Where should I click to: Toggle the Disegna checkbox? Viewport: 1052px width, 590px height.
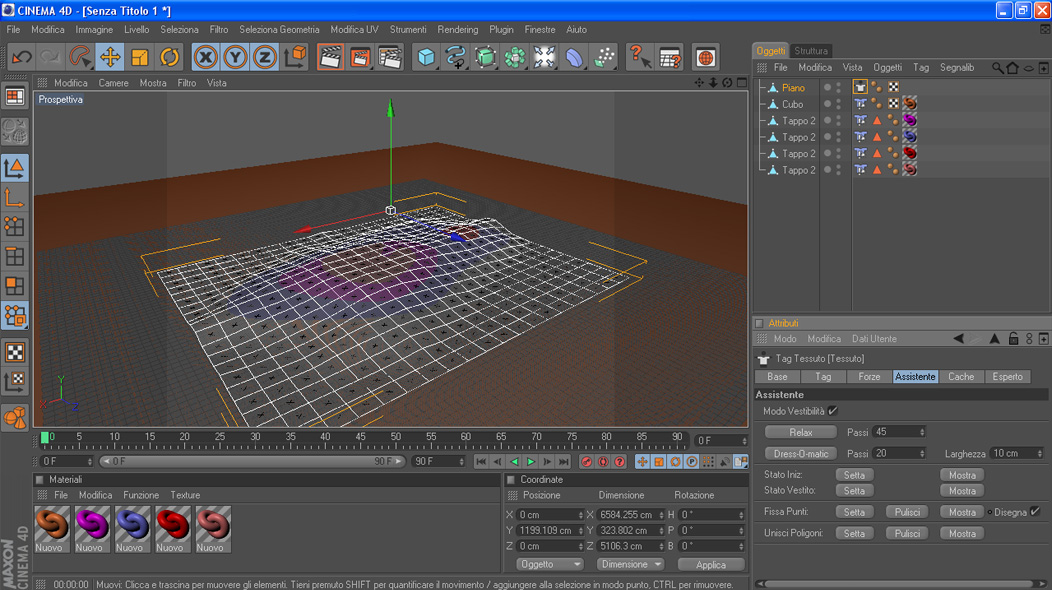pos(1035,512)
